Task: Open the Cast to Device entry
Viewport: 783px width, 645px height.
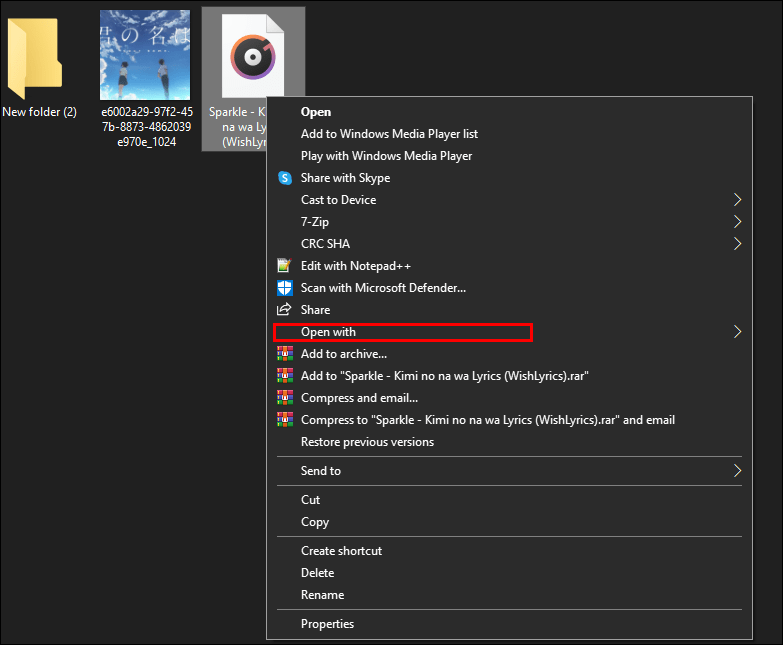Action: click(509, 200)
